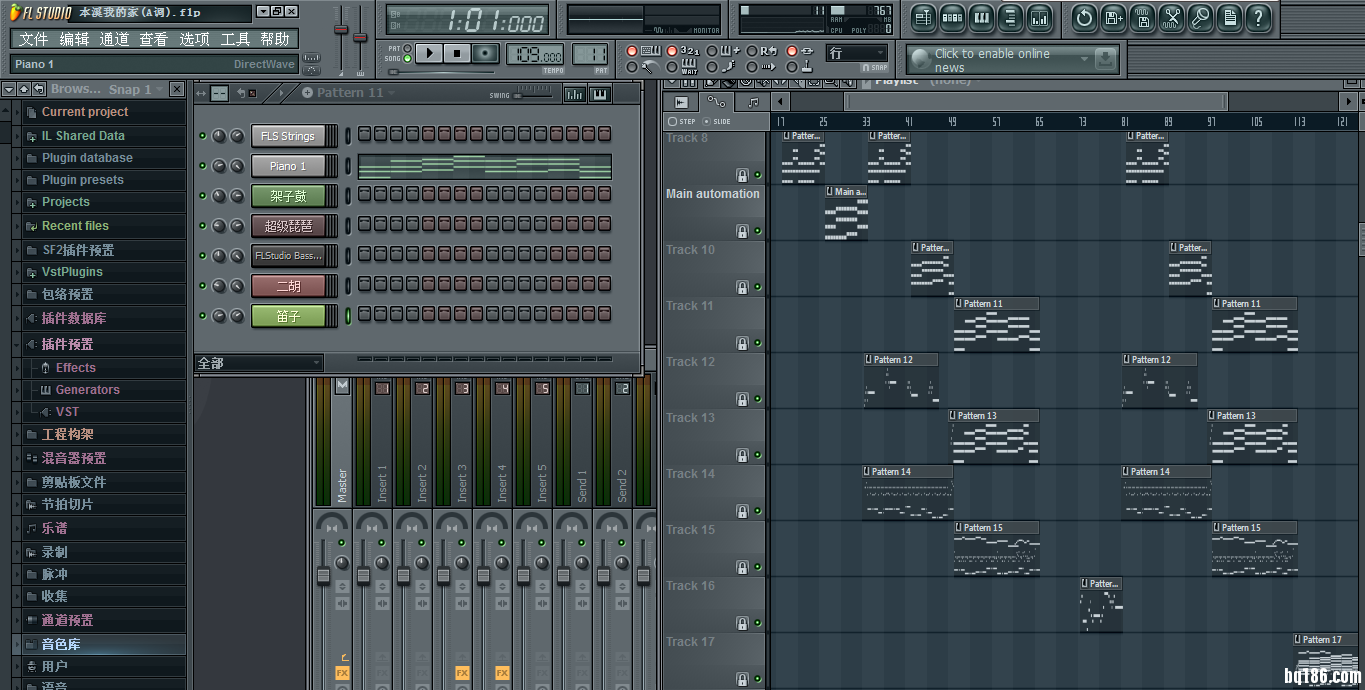Image resolution: width=1365 pixels, height=690 pixels.
Task: Open the 工具 menu
Action: point(235,40)
